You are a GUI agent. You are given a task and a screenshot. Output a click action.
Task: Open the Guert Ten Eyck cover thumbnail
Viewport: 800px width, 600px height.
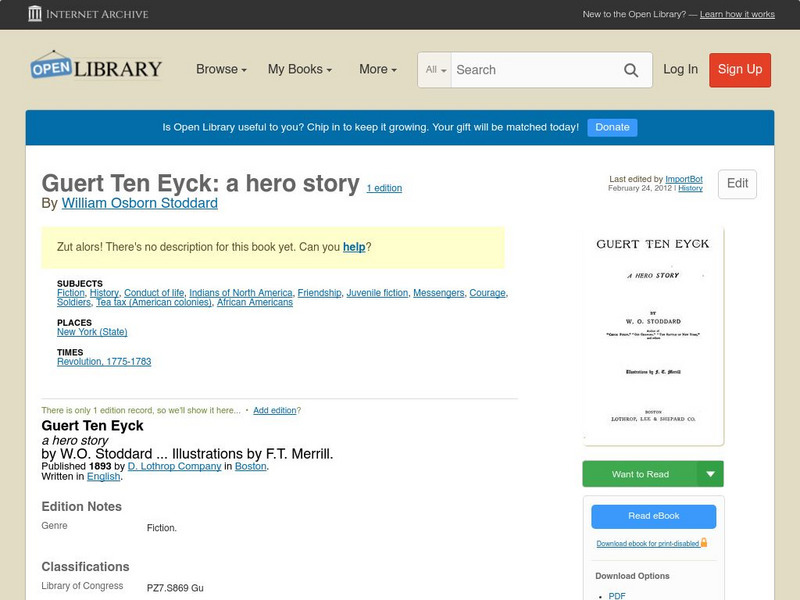(653, 335)
